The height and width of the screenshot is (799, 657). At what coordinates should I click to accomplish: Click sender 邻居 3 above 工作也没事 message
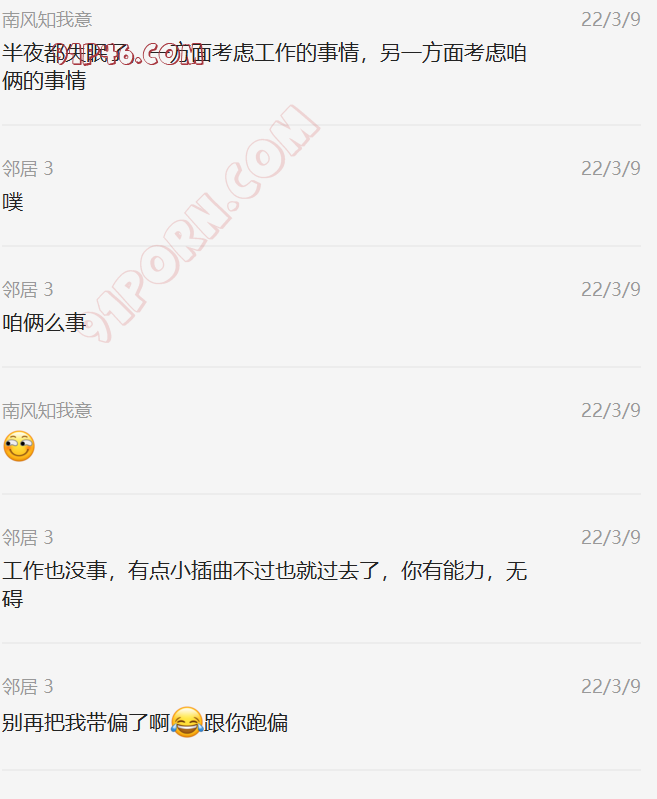28,537
